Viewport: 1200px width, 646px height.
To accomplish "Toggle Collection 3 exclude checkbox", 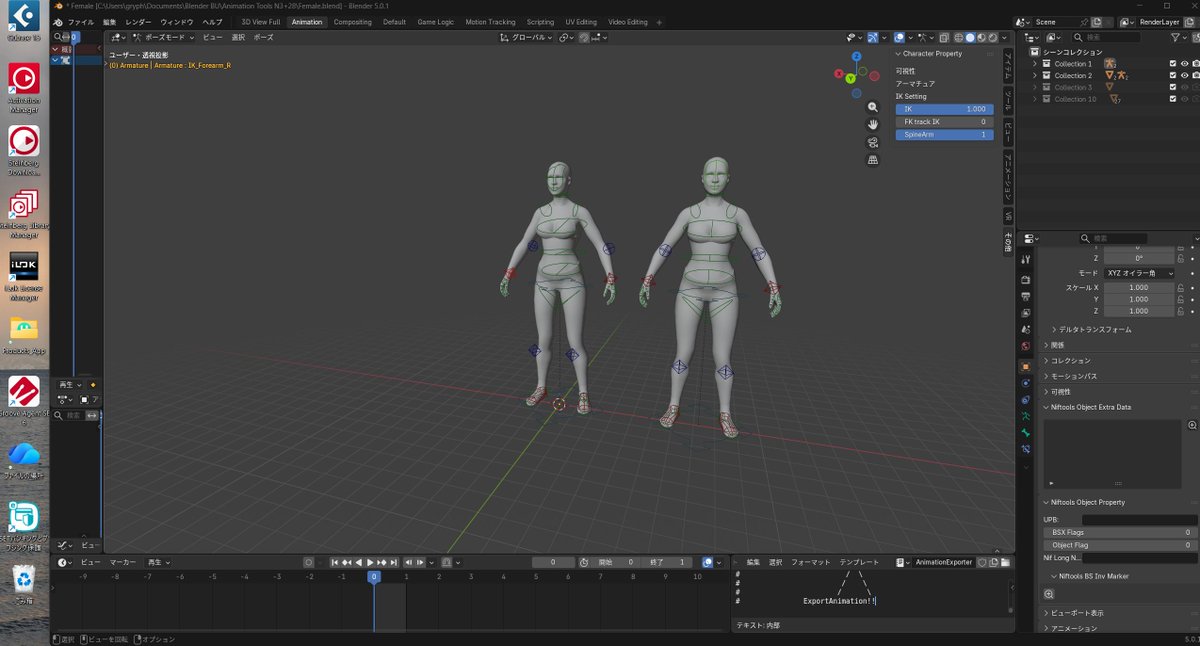I will tap(1173, 87).
